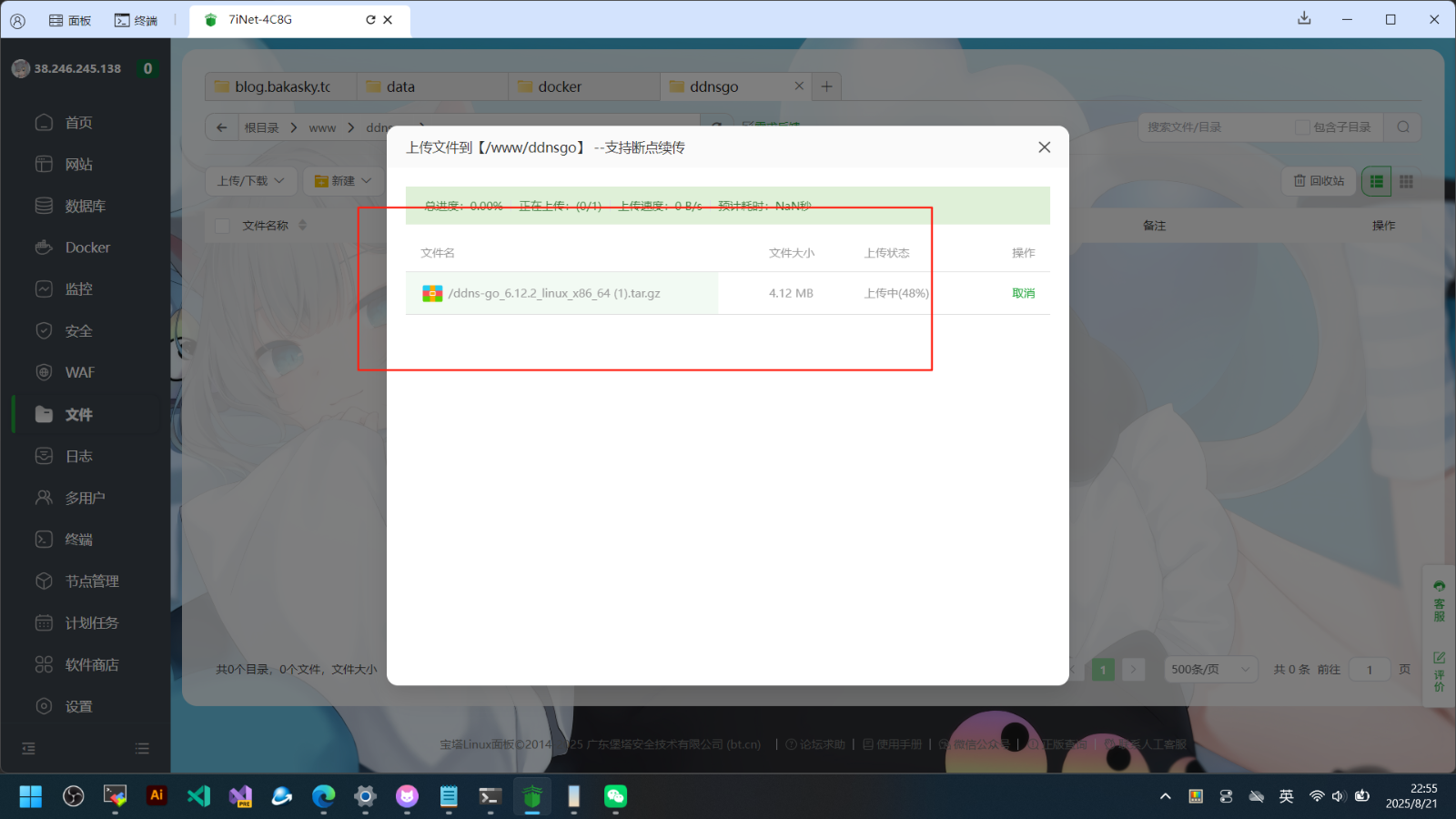Tick the select-all files checkbox
Image resolution: width=1456 pixels, height=819 pixels.
tap(222, 226)
